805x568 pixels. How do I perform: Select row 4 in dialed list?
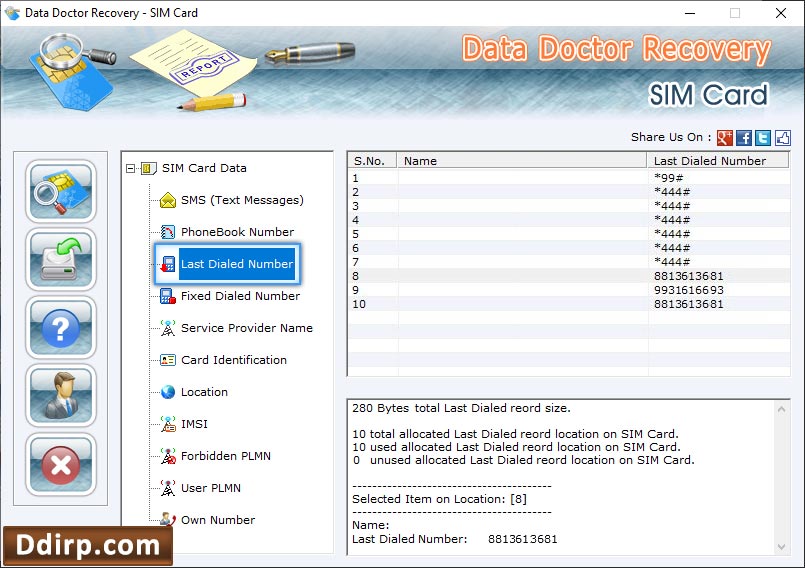[x=569, y=220]
